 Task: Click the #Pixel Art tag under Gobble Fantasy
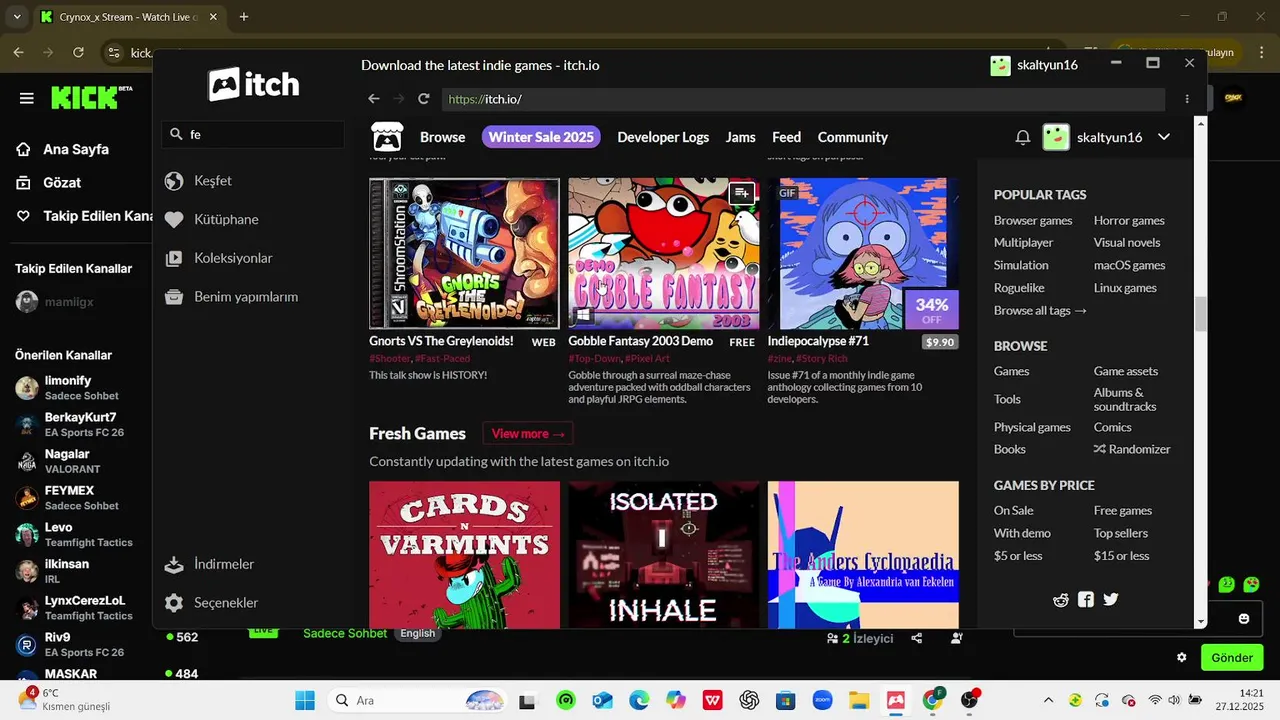coord(647,358)
